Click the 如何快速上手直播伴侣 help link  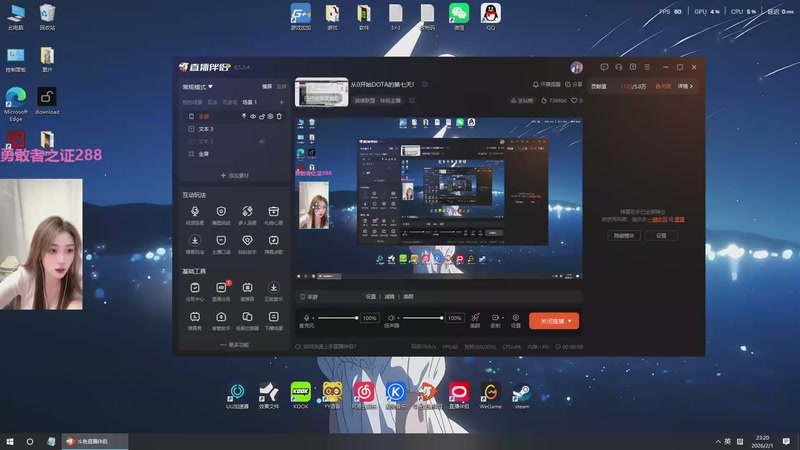(326, 347)
